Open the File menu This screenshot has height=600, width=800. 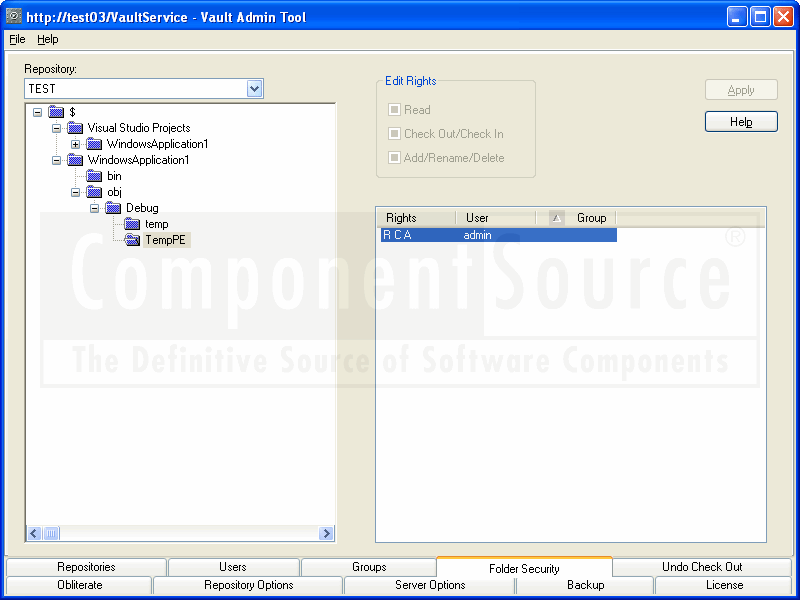pyautogui.click(x=17, y=39)
